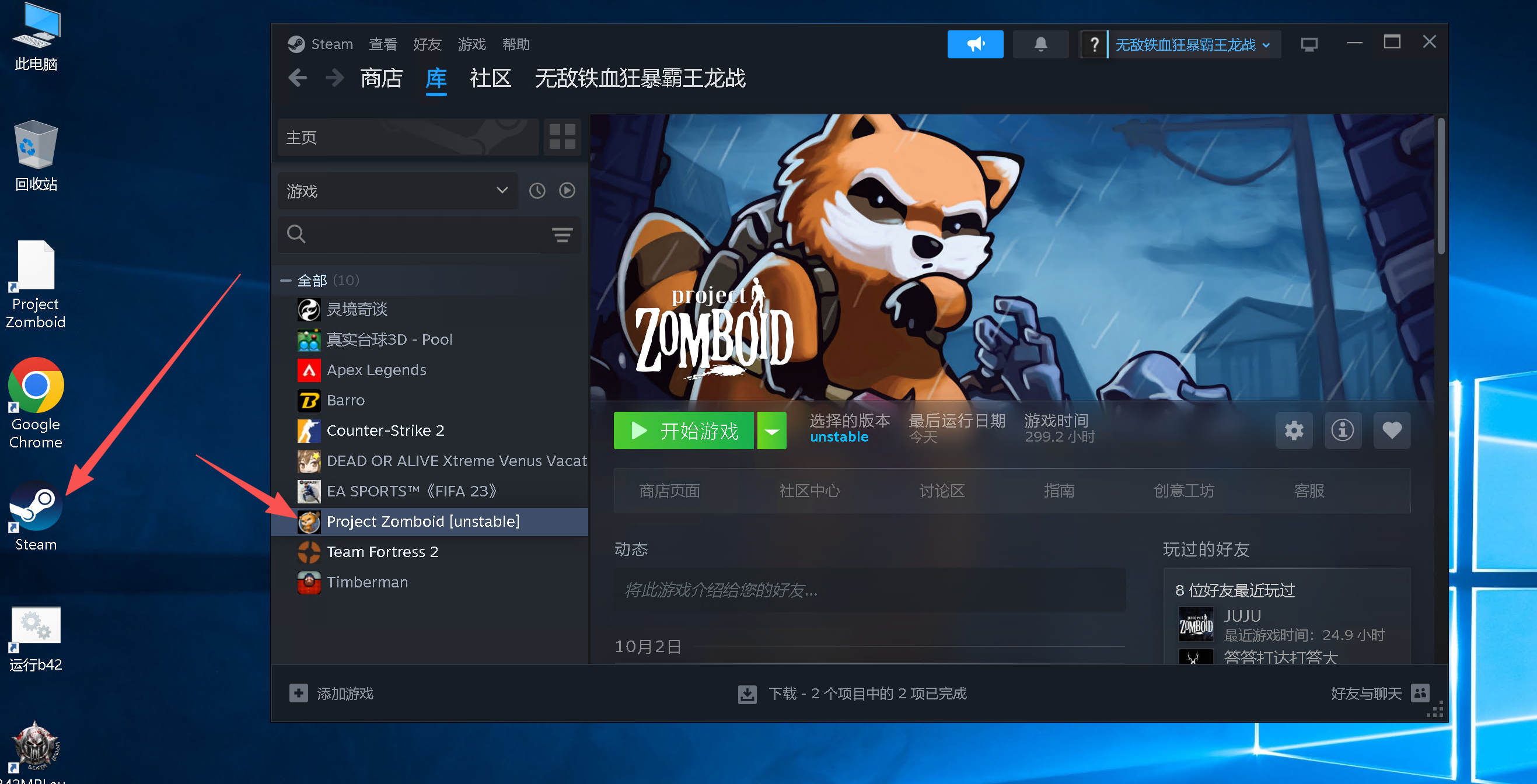Collapse the 全部 games category
This screenshot has width=1537, height=784.
coord(286,281)
